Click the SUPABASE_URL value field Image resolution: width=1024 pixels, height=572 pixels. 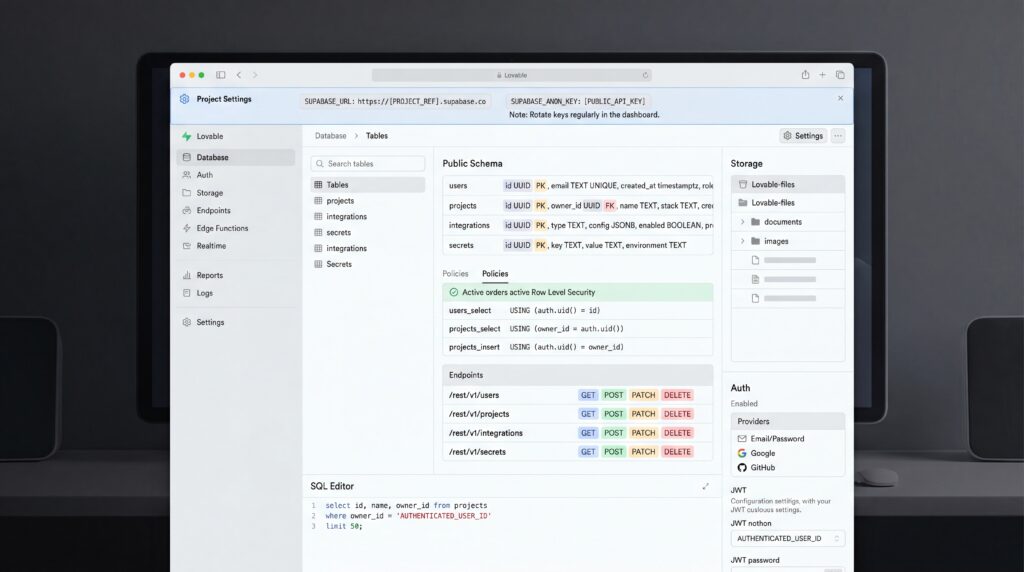click(396, 101)
